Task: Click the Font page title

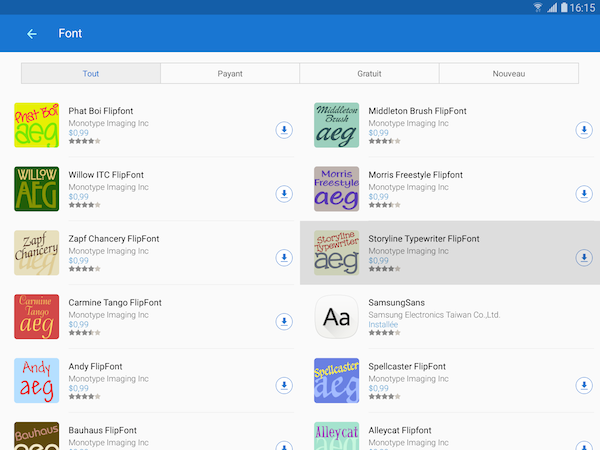Action: pos(70,34)
